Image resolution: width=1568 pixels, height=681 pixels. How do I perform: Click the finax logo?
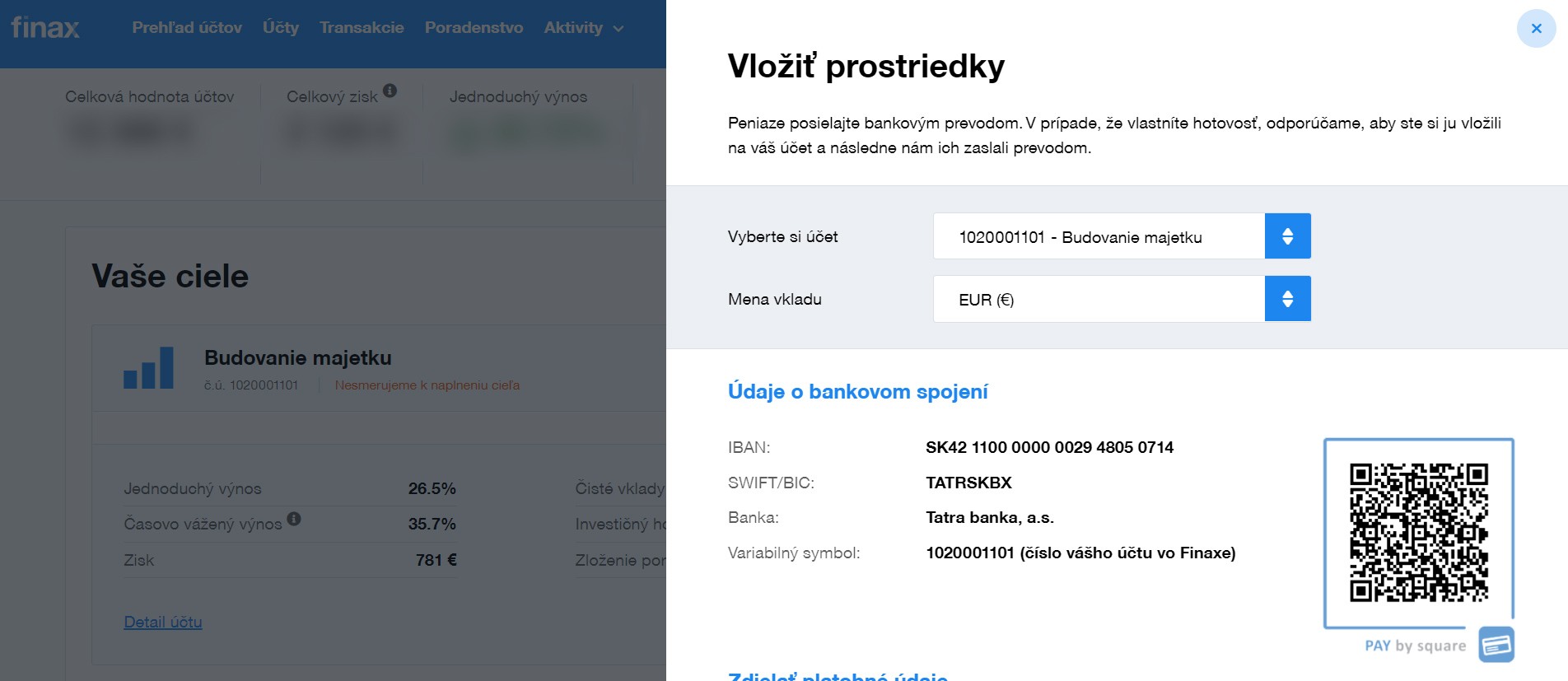pyautogui.click(x=44, y=27)
